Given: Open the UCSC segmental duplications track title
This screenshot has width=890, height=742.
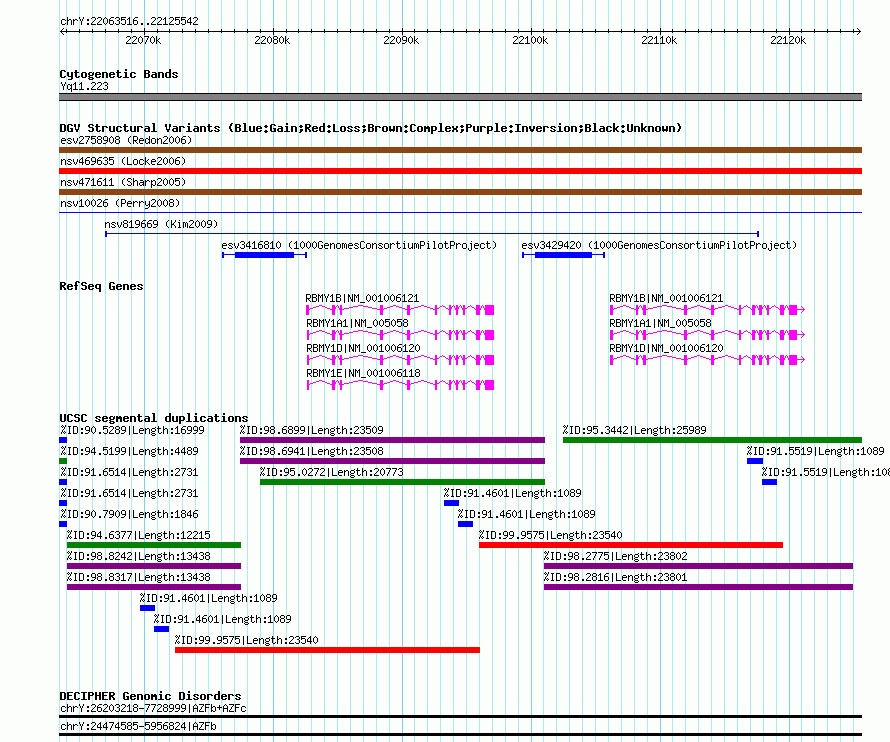Looking at the screenshot, I should 154,418.
